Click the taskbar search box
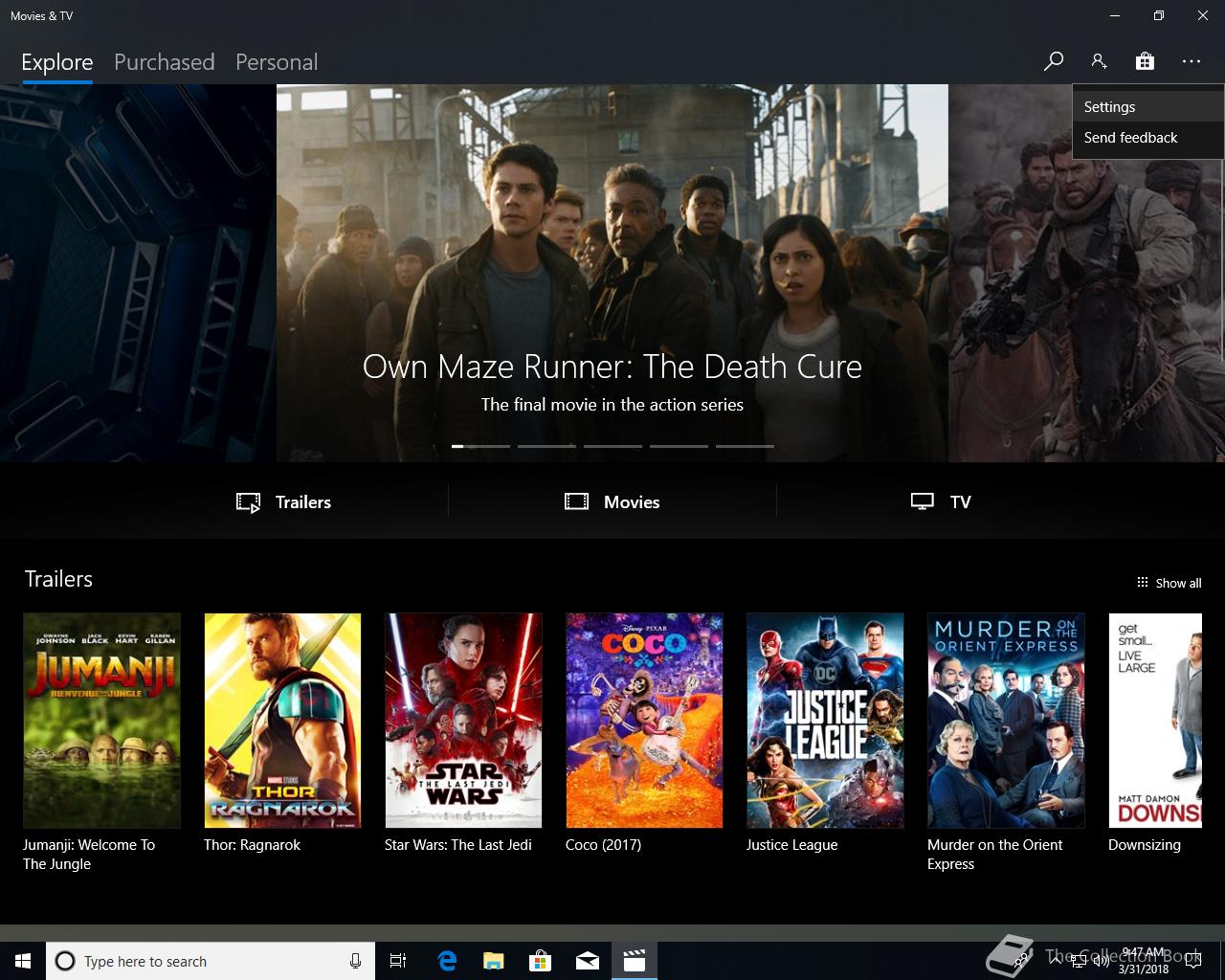Screen dimensions: 1225x980 point(210,961)
